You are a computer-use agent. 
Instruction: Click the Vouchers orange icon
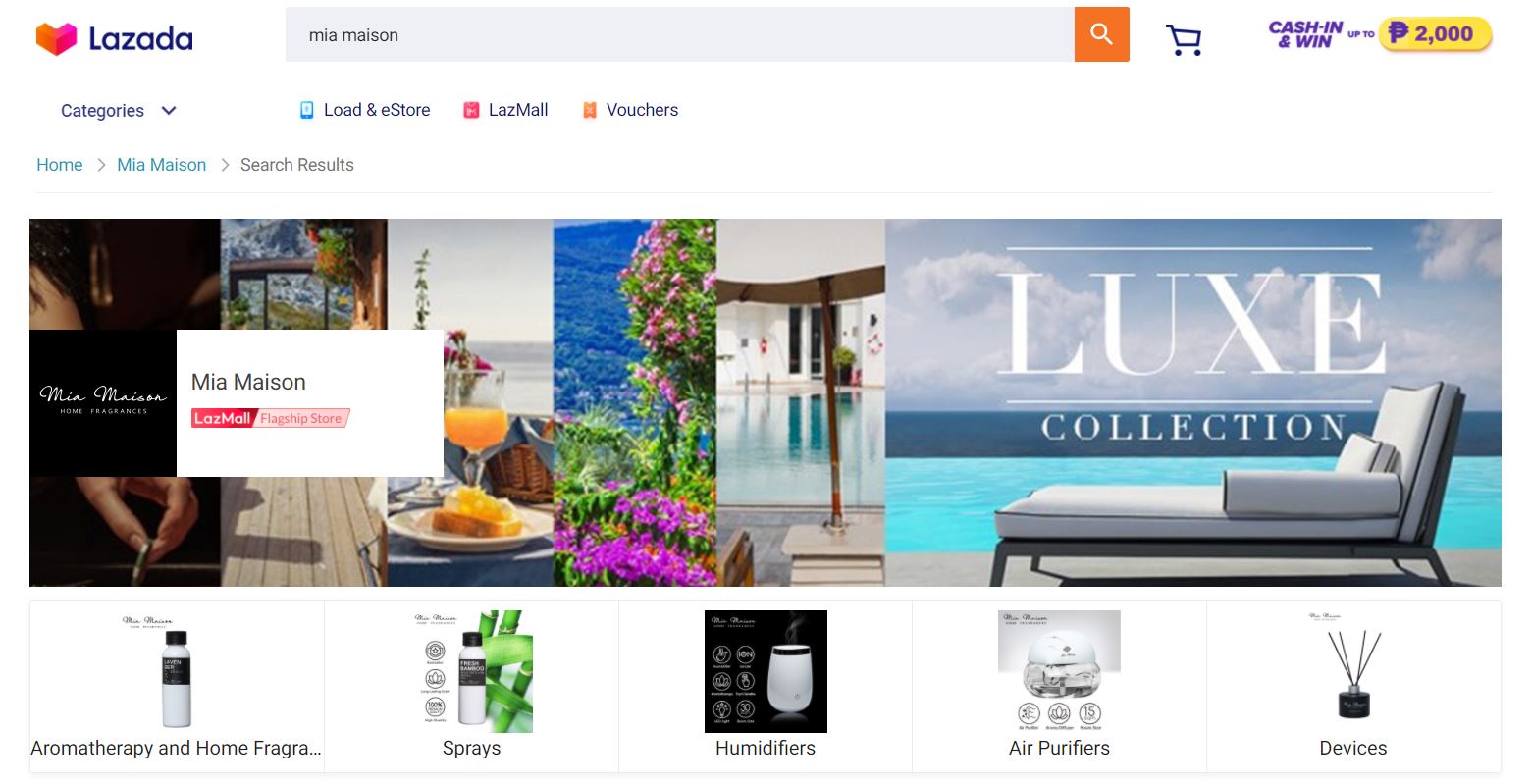pos(590,110)
